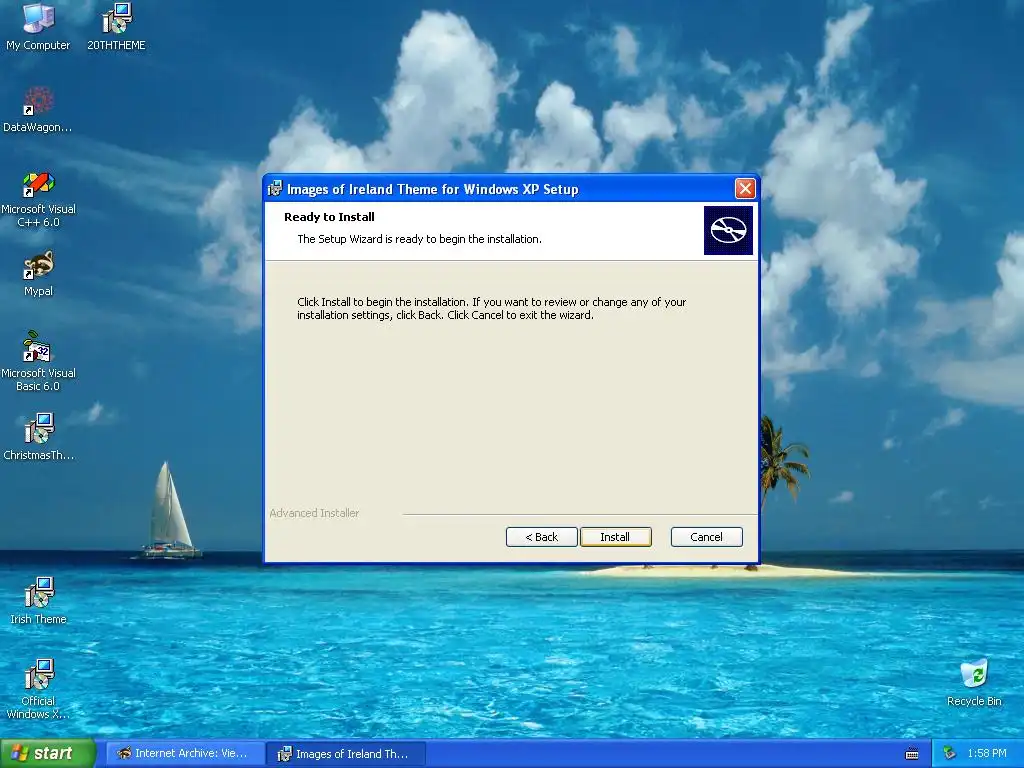The width and height of the screenshot is (1024, 768).
Task: Select the Mypal browser shortcut
Action: [x=38, y=273]
